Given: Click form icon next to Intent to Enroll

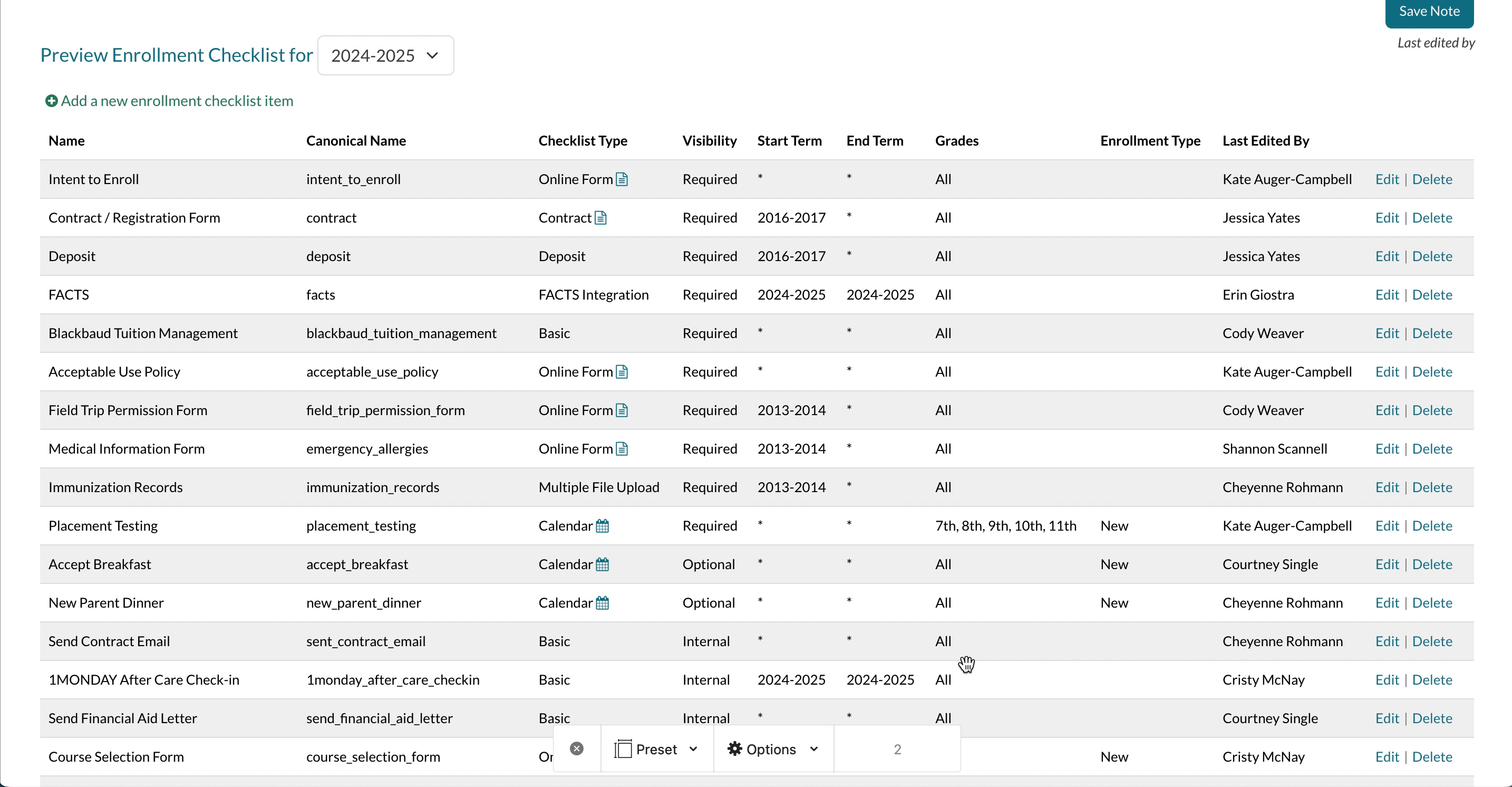Looking at the screenshot, I should [x=622, y=179].
